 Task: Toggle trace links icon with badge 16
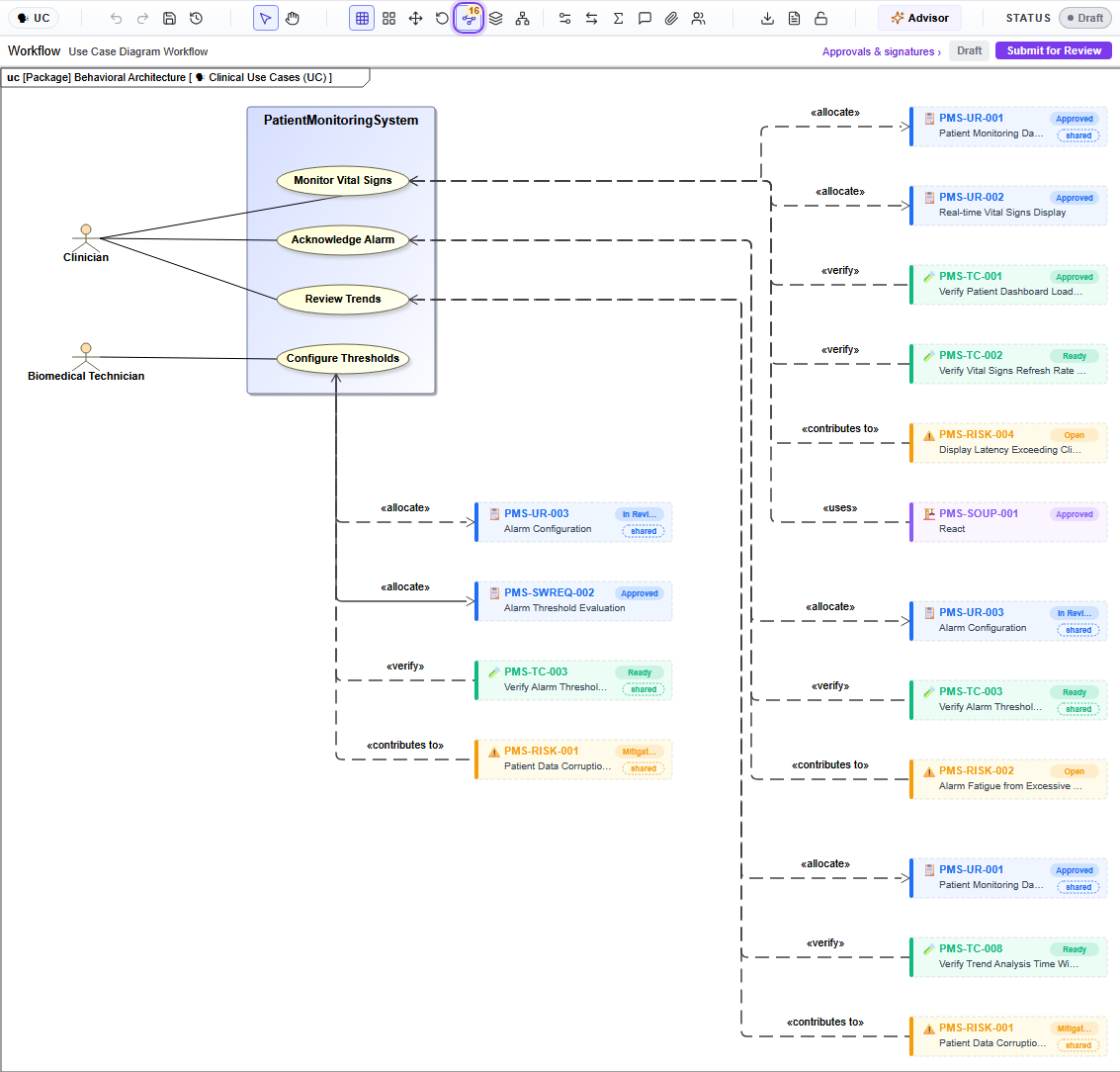pyautogui.click(x=470, y=19)
